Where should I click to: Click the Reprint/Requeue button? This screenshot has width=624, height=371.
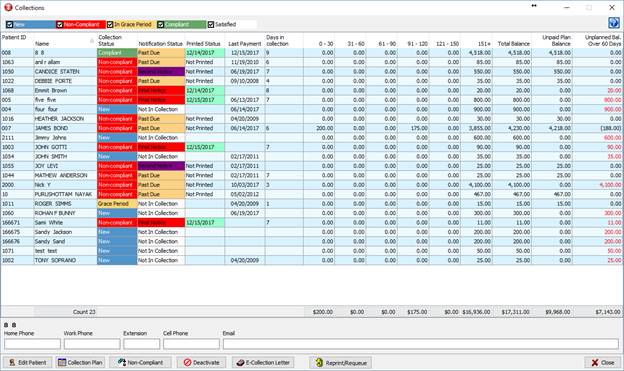tap(341, 362)
